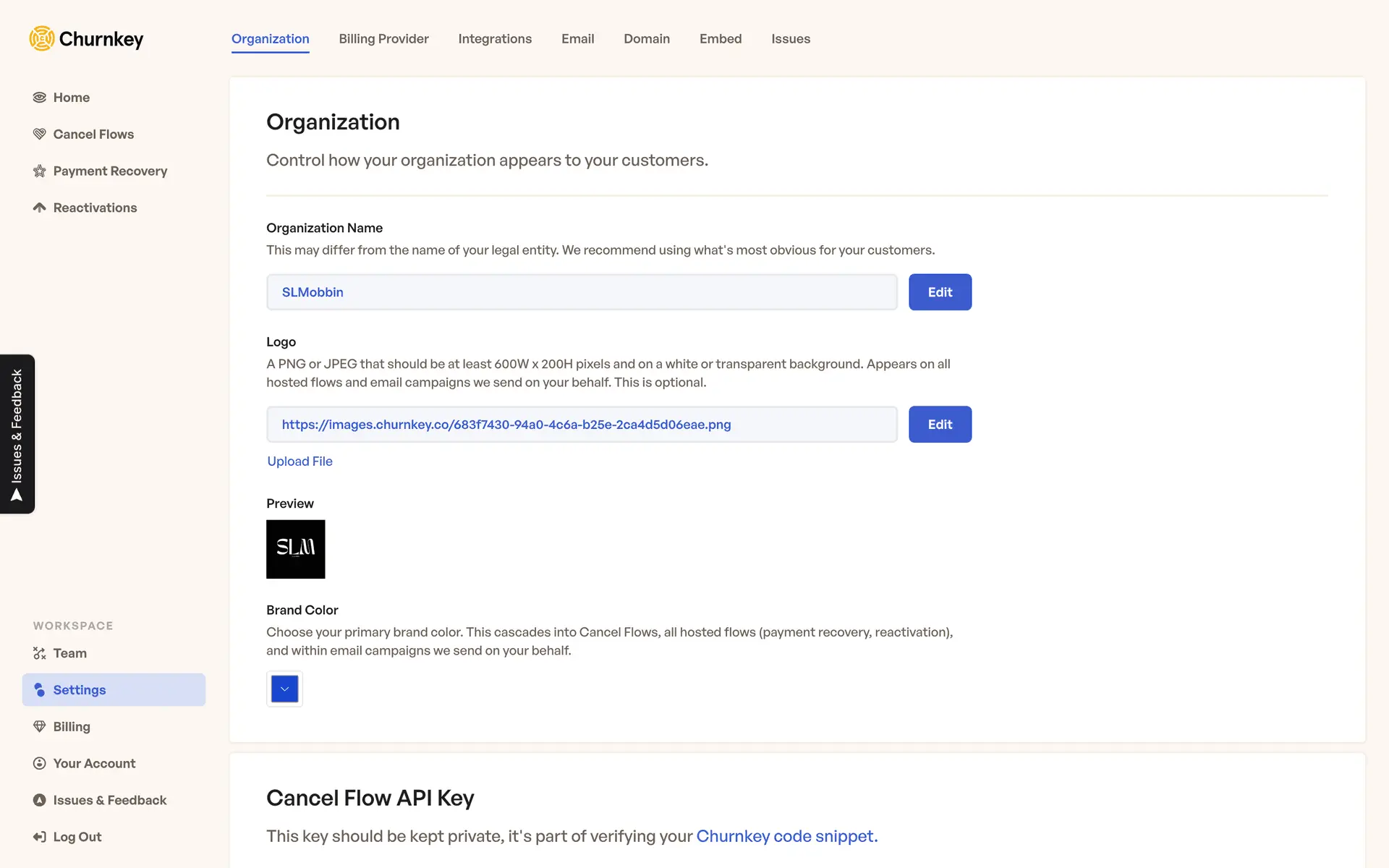Go to the Embed tab
The image size is (1389, 868).
[x=720, y=39]
